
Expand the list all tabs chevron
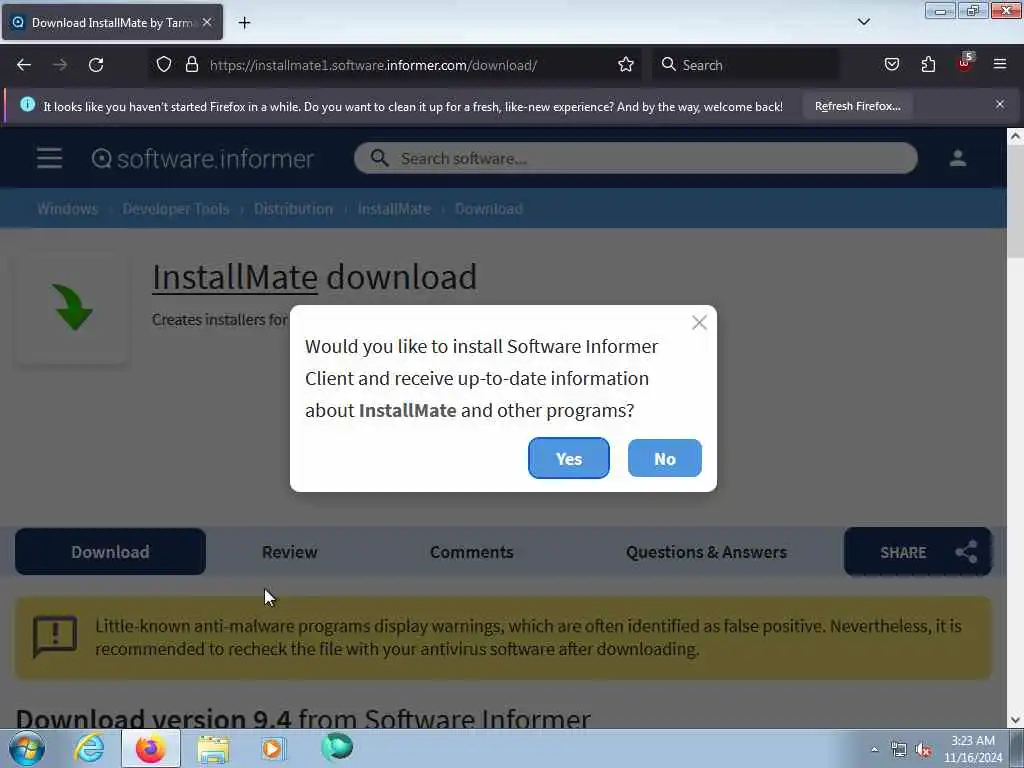coord(863,22)
